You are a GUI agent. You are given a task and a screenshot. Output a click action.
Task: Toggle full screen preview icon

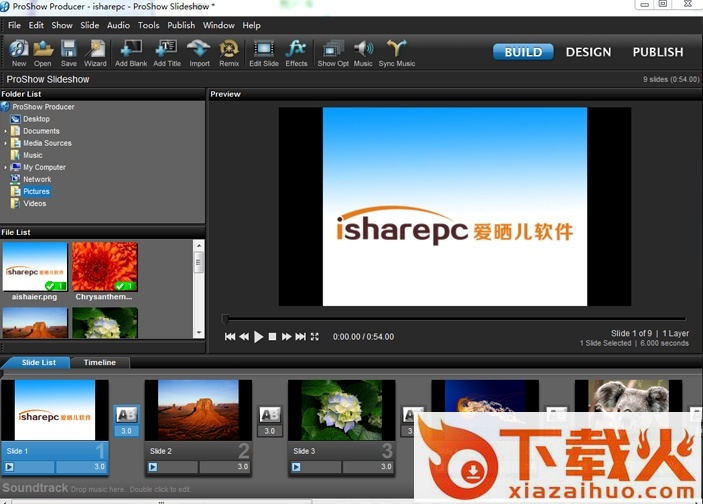[315, 336]
